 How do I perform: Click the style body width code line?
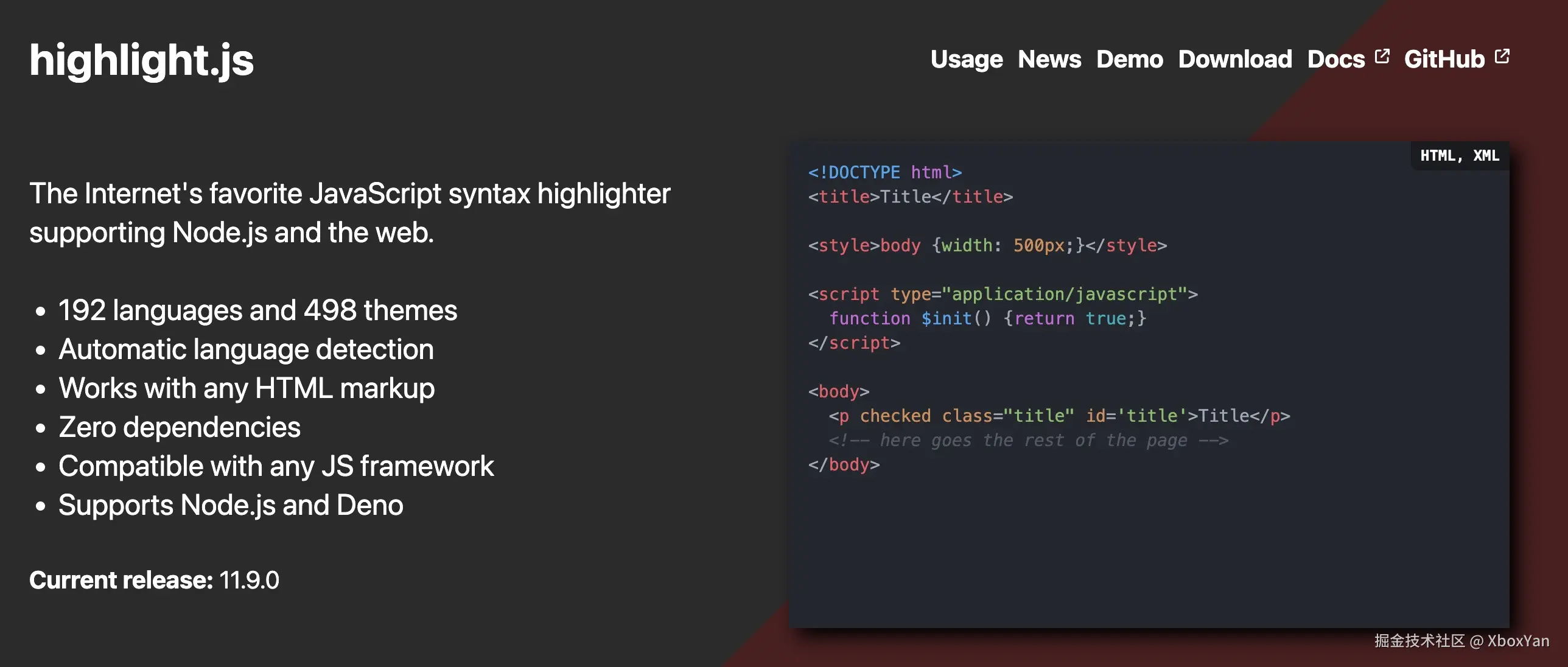[x=987, y=245]
